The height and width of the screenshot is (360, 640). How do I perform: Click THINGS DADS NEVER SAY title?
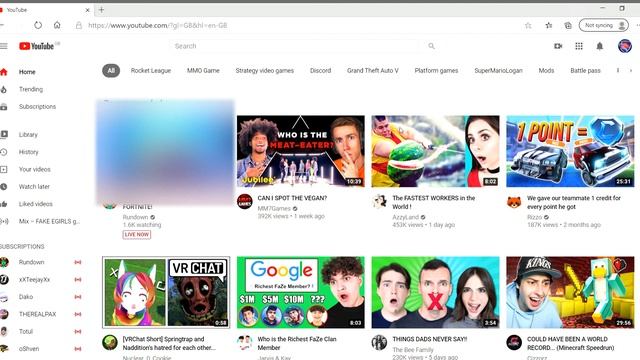coord(430,339)
